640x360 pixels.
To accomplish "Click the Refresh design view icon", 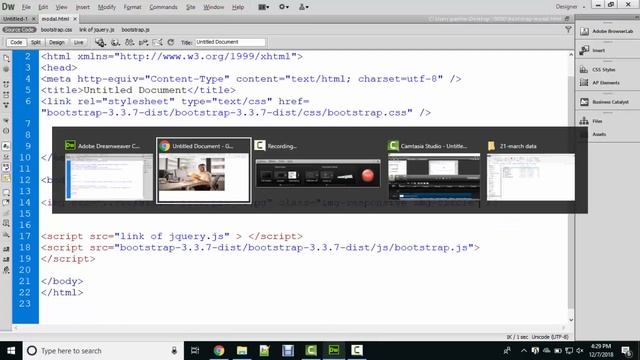I will [x=171, y=42].
